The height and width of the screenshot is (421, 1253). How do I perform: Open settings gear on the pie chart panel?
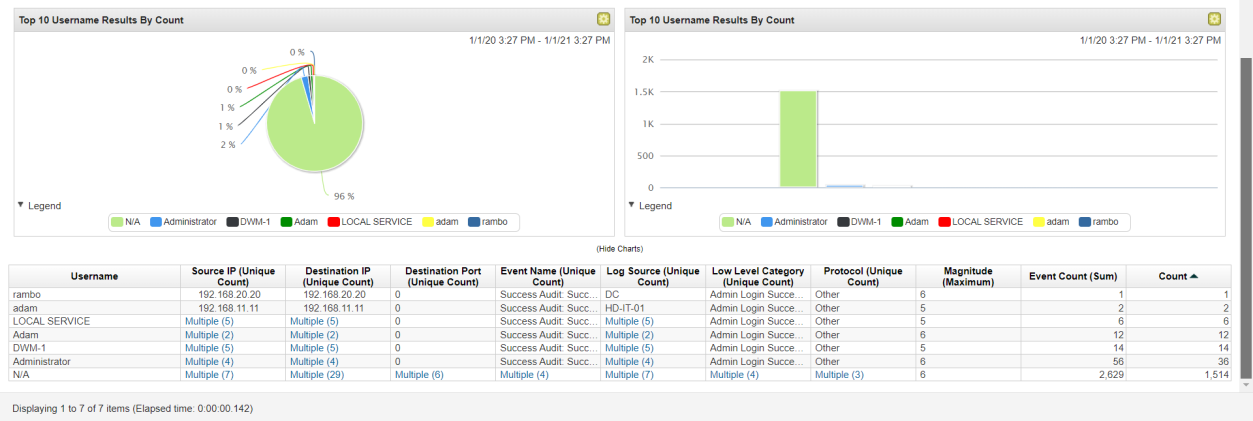click(602, 19)
